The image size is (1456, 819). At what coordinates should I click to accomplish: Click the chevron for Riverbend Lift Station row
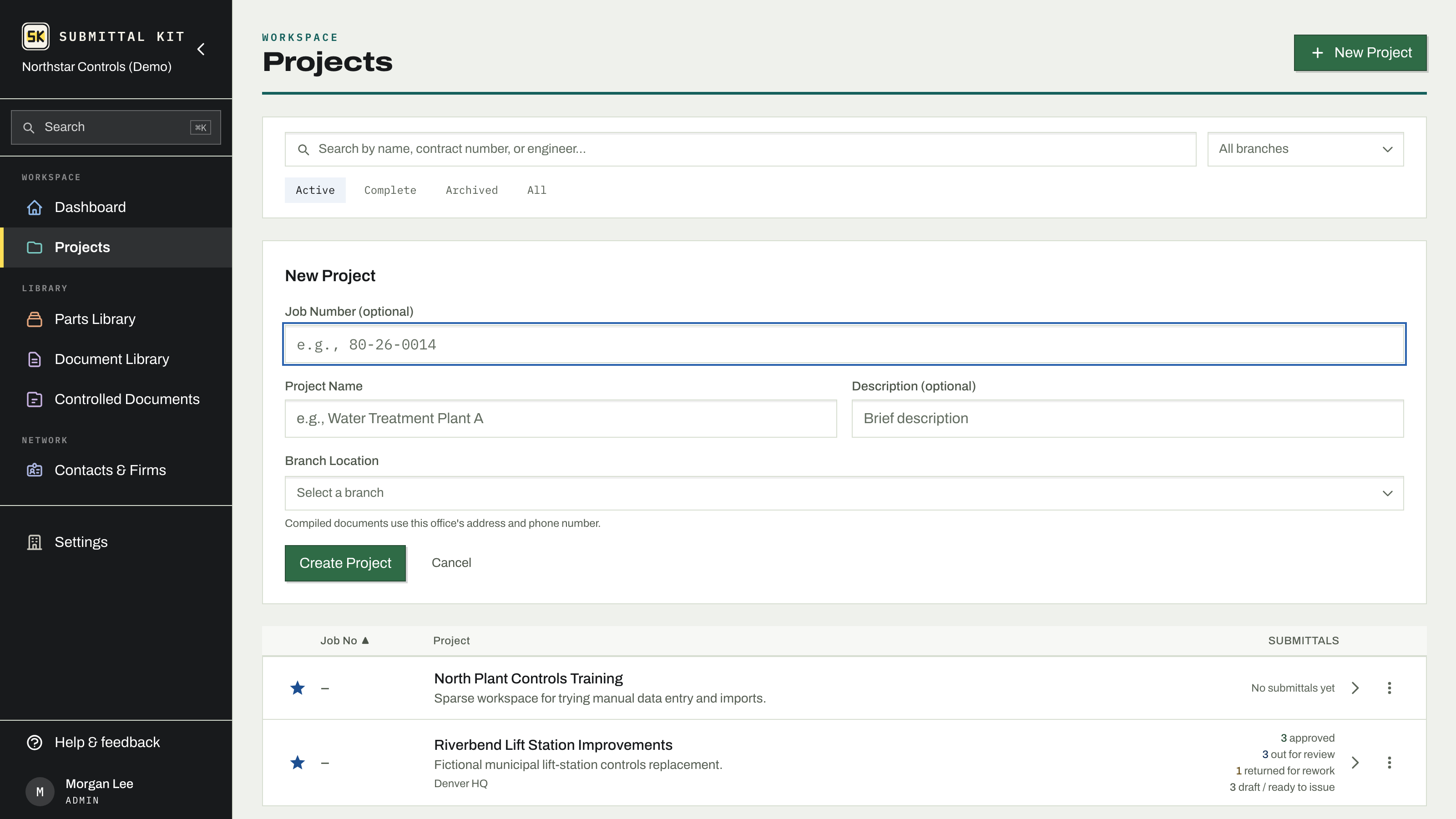tap(1355, 763)
